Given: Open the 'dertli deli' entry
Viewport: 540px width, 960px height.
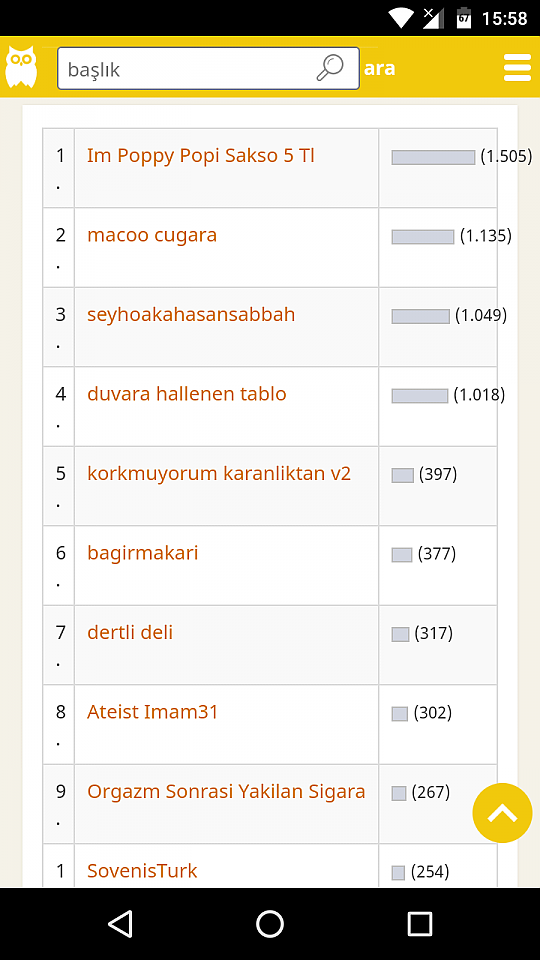Looking at the screenshot, I should 130,632.
